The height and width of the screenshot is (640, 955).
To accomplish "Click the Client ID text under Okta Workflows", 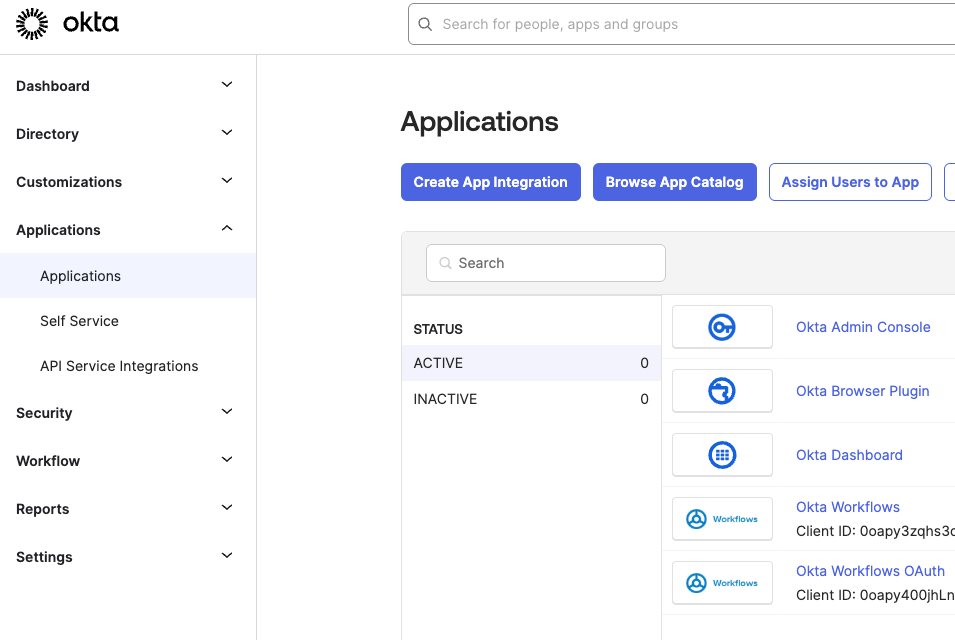I will click(875, 531).
